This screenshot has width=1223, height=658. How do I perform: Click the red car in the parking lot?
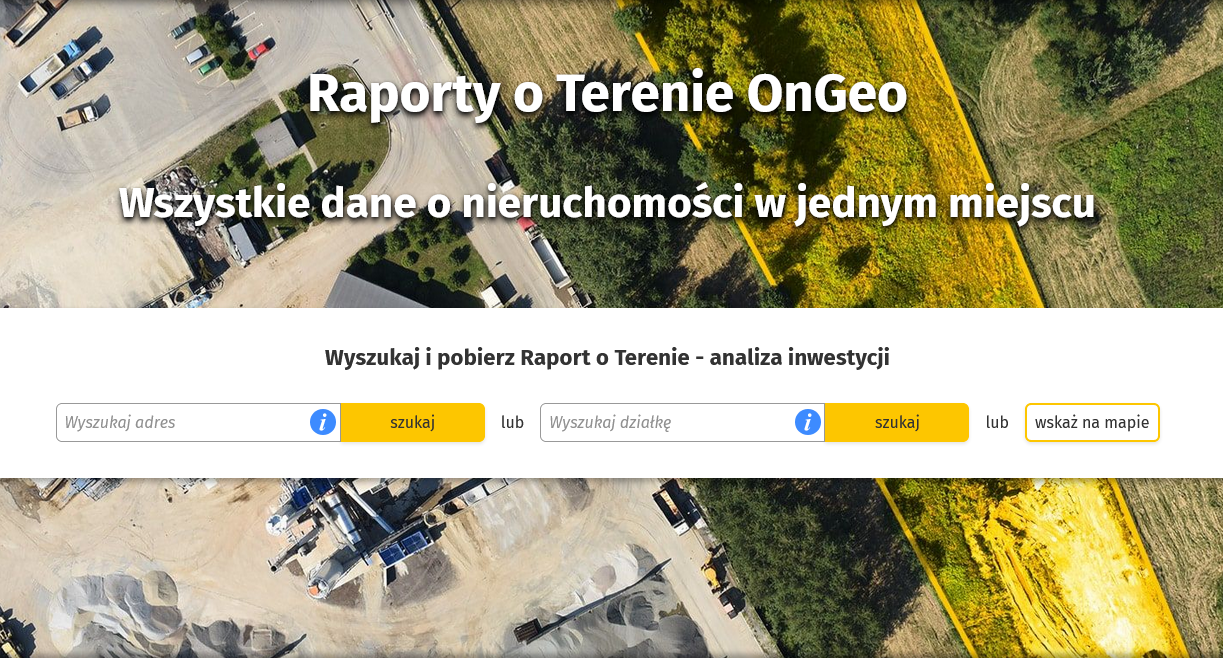coord(259,48)
